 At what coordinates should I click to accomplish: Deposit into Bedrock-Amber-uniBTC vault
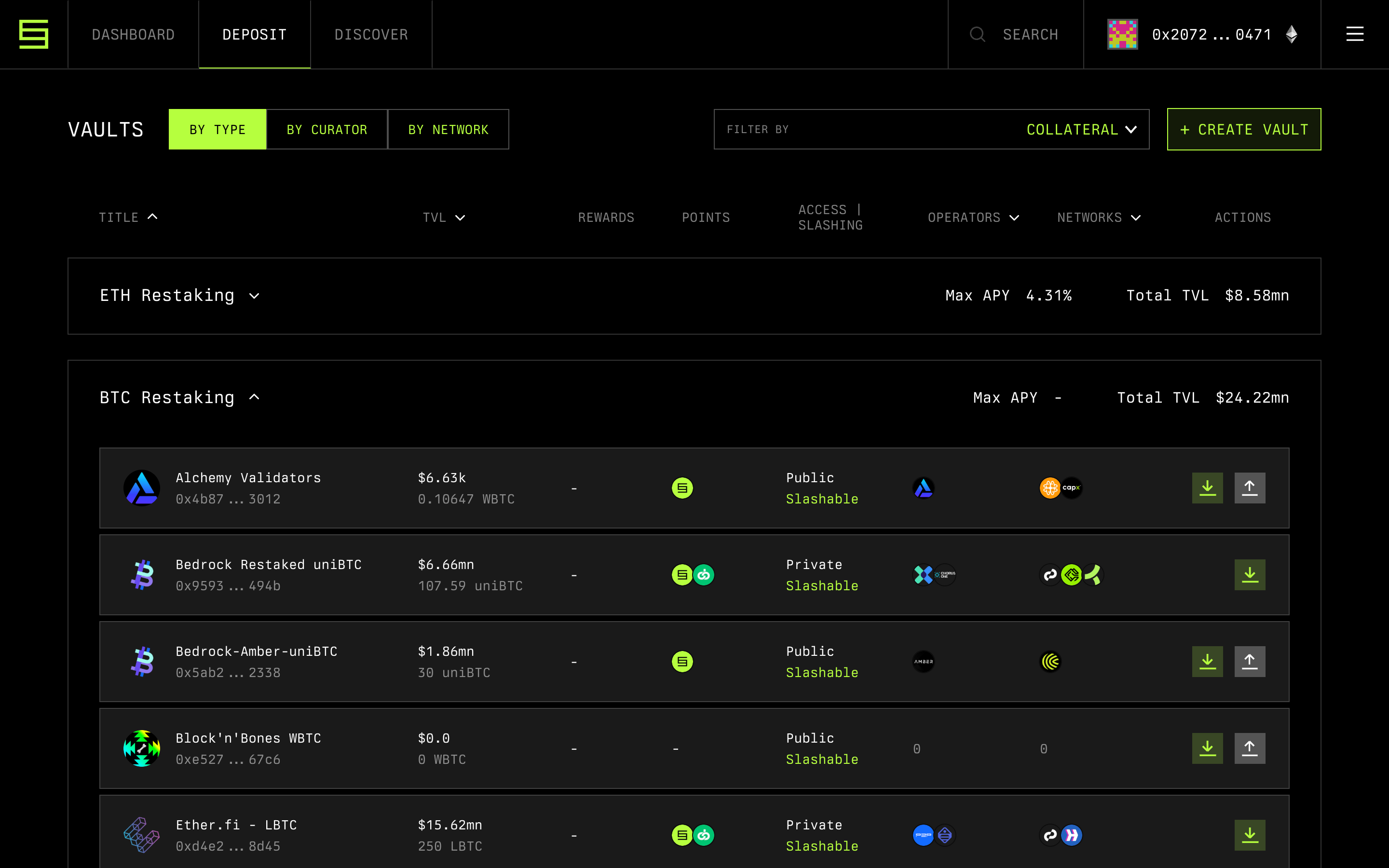(1207, 661)
